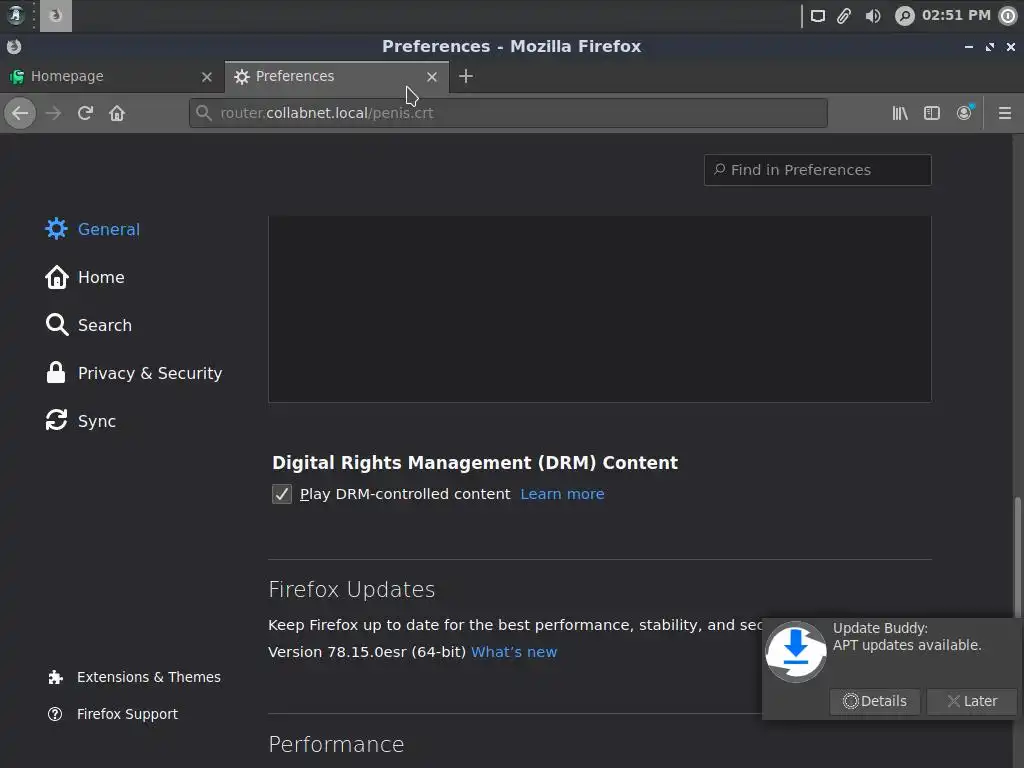Click the clipboard paperclip tray icon

click(x=845, y=15)
